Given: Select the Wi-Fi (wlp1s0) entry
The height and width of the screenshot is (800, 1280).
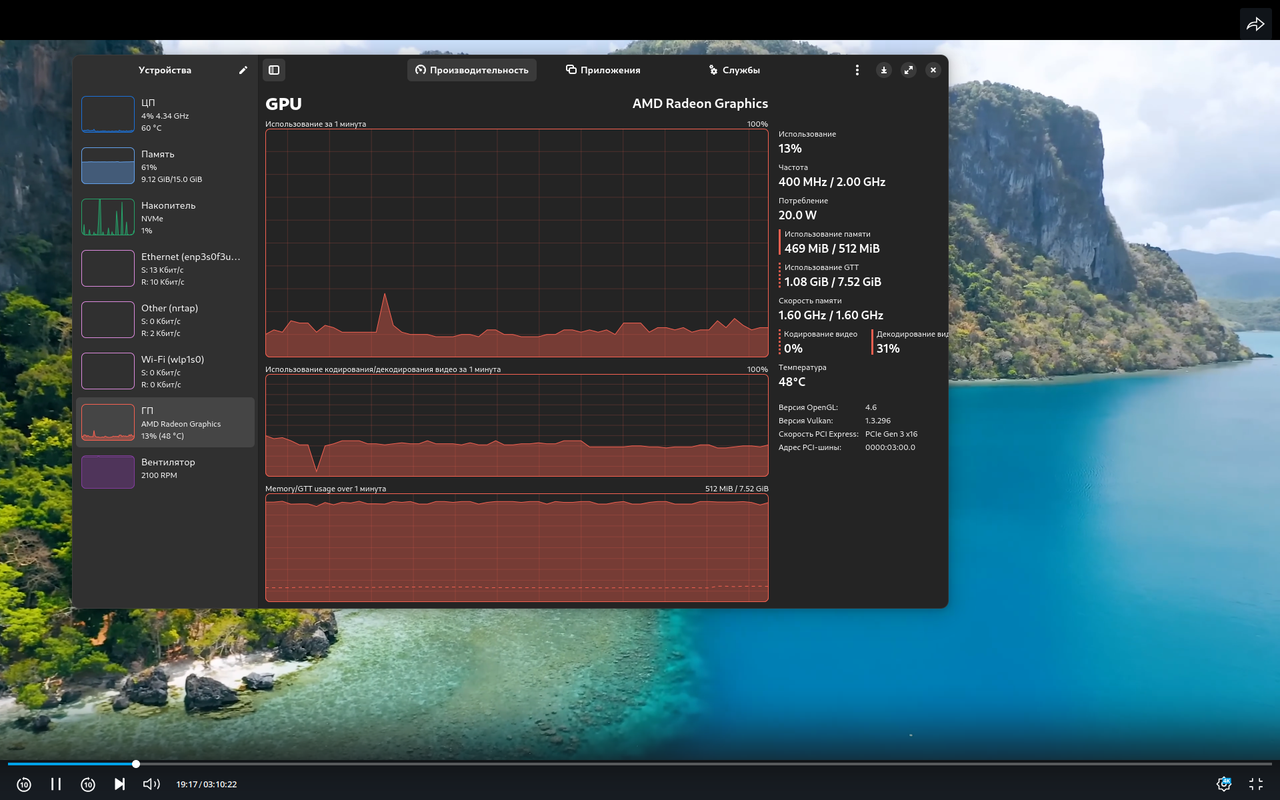Looking at the screenshot, I should point(166,371).
